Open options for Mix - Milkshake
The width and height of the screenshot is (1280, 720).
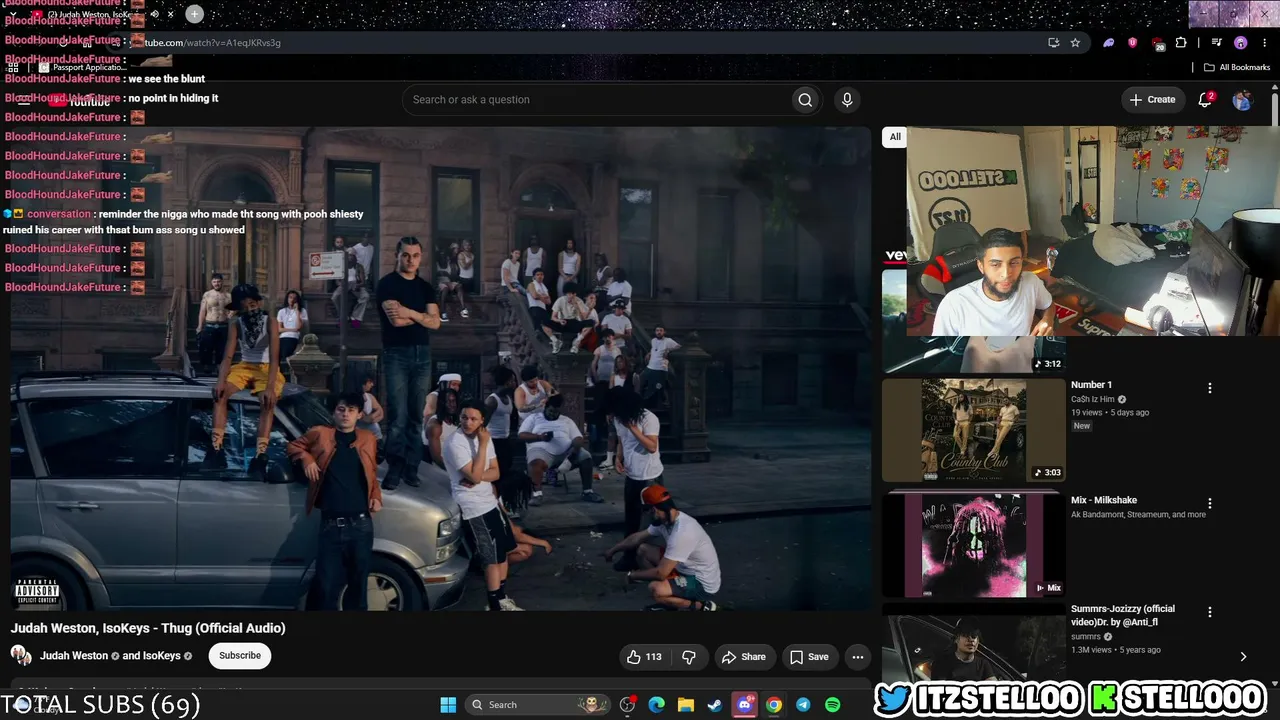click(1210, 504)
